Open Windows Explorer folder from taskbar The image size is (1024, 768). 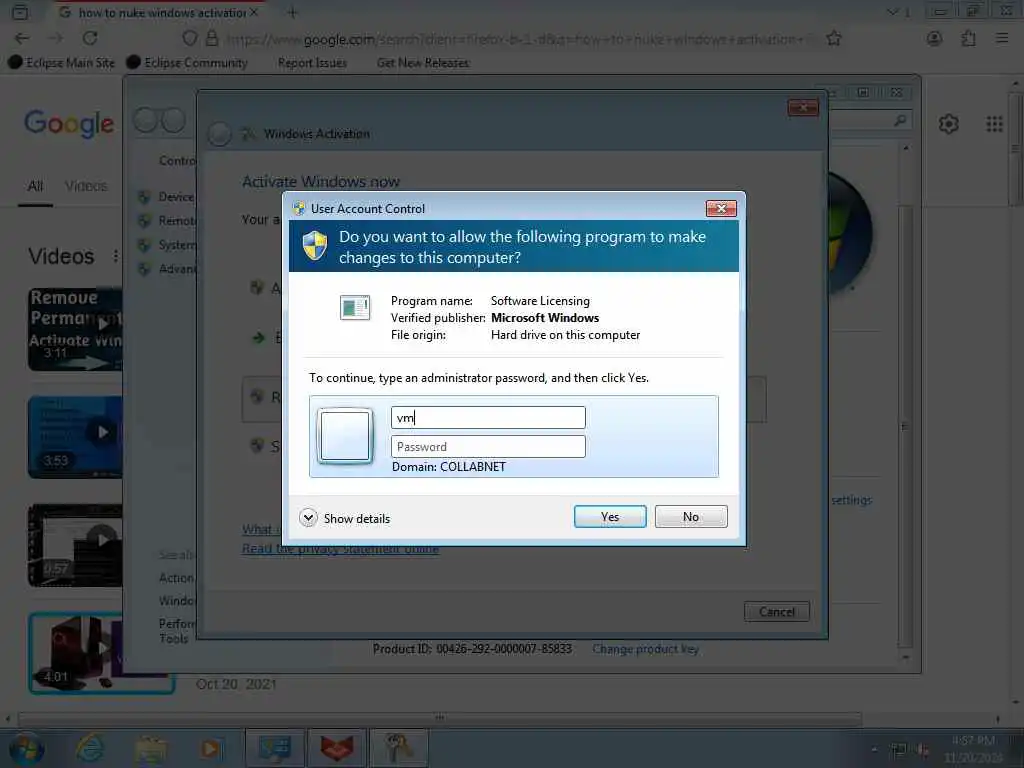pos(150,748)
